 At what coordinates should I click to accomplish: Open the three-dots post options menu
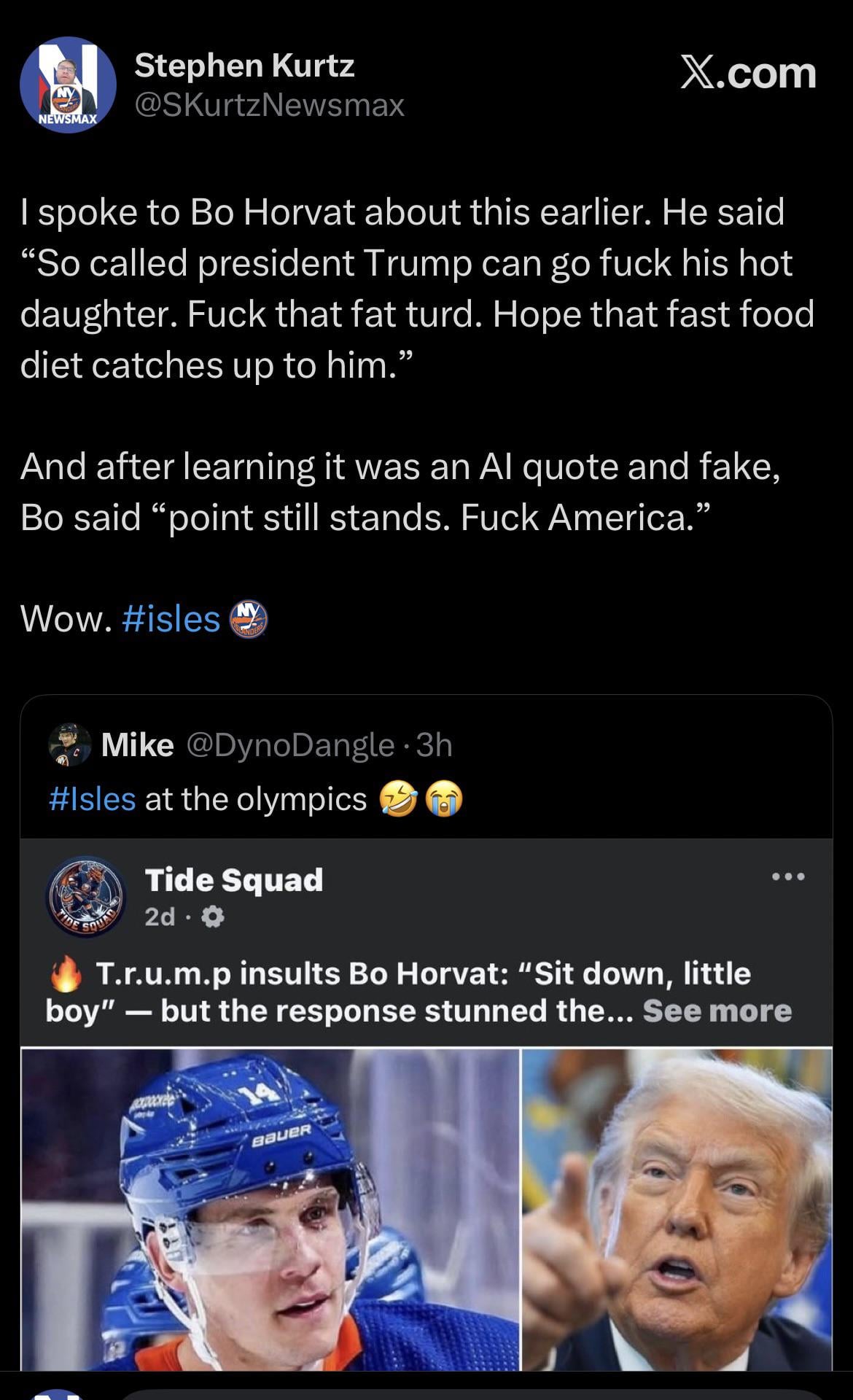click(x=790, y=876)
